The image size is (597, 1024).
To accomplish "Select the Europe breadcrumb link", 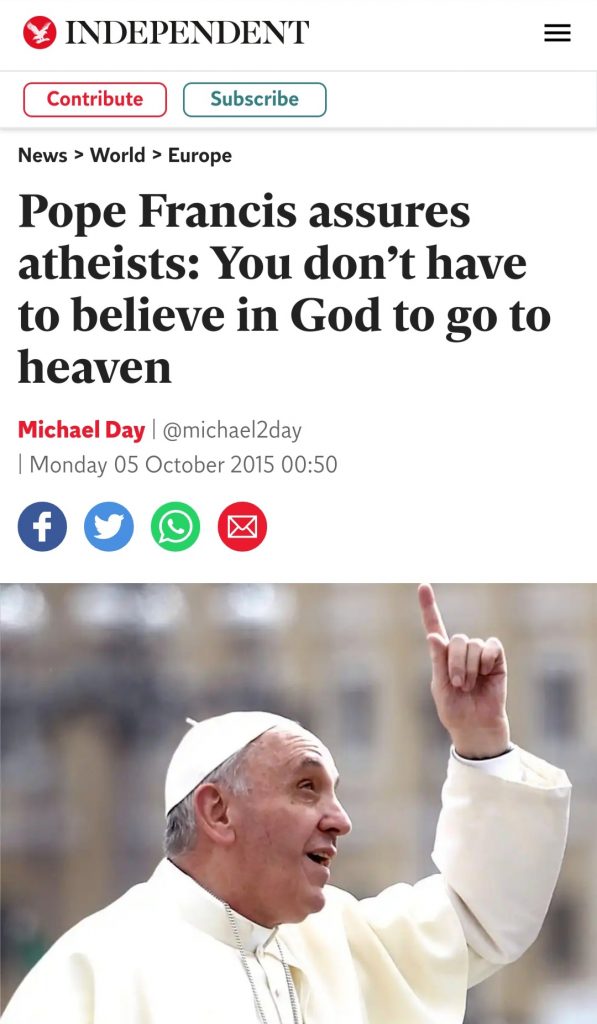I will (x=200, y=155).
